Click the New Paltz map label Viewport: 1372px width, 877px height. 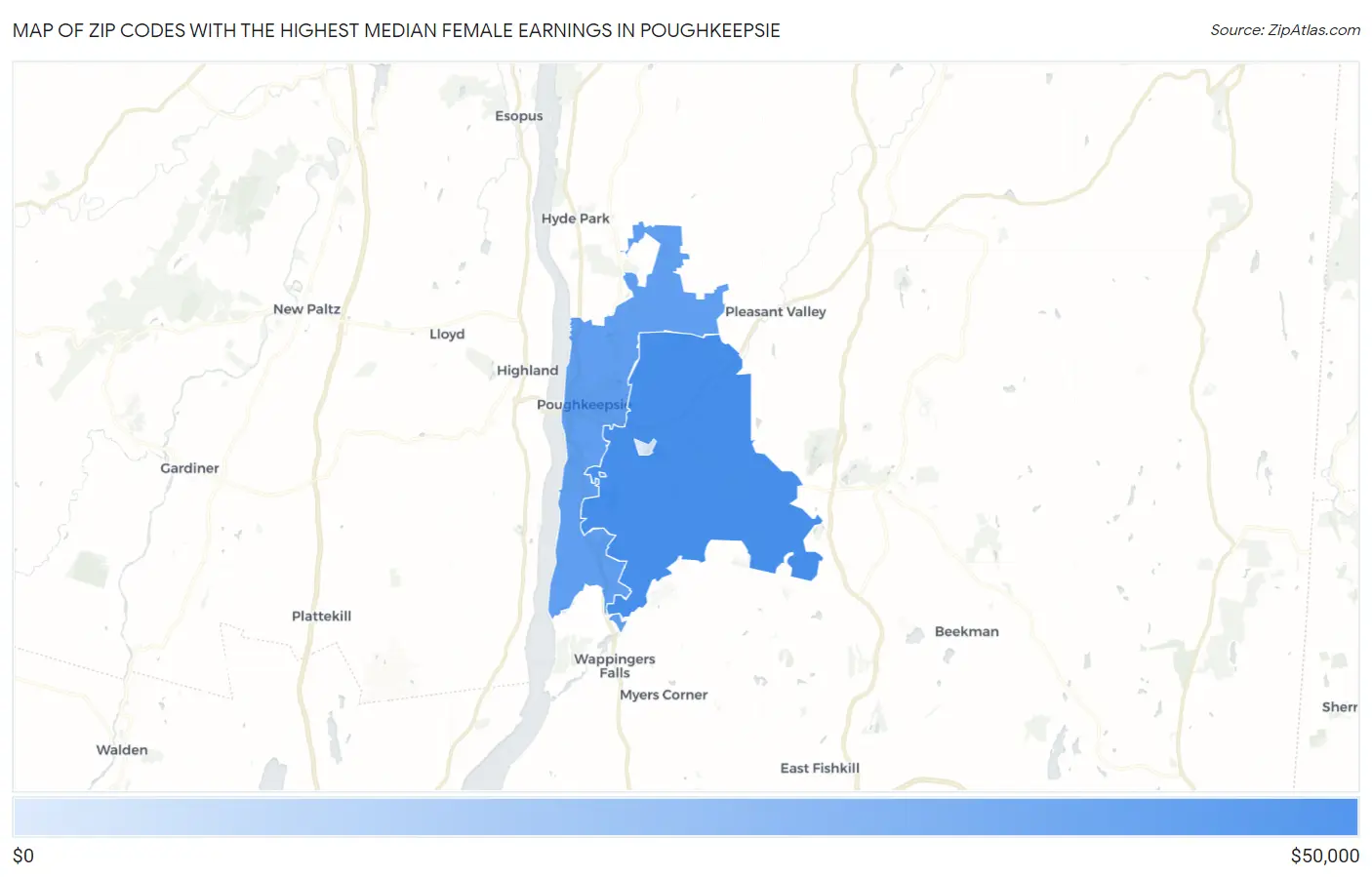click(x=306, y=309)
